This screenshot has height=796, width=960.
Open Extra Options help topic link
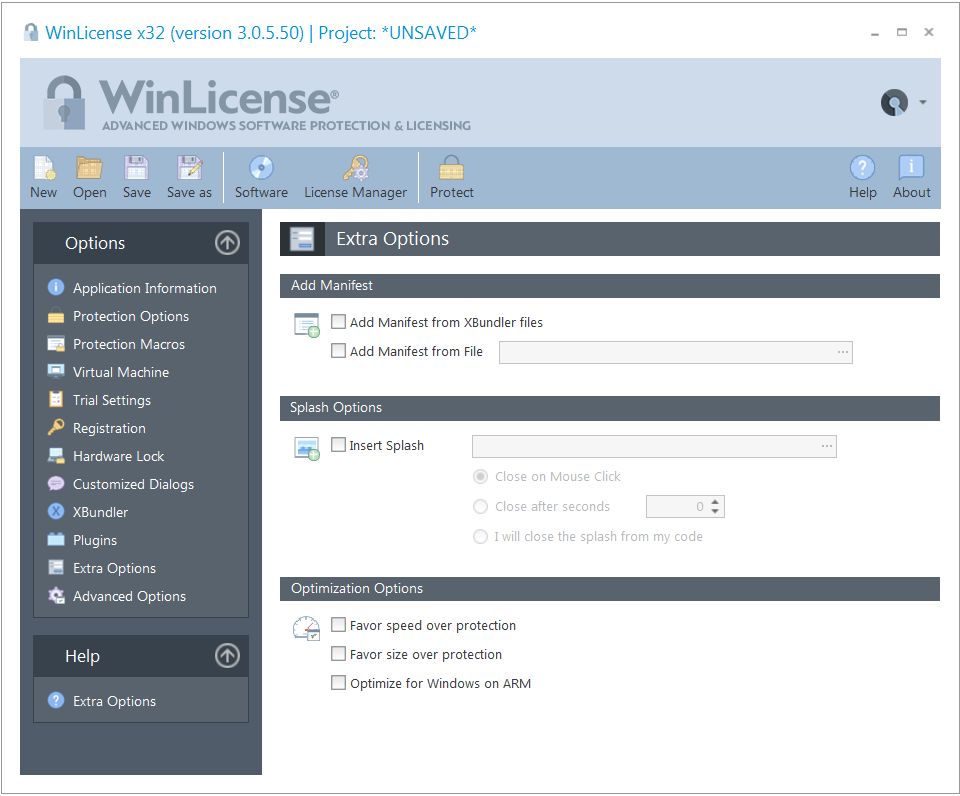(x=114, y=701)
